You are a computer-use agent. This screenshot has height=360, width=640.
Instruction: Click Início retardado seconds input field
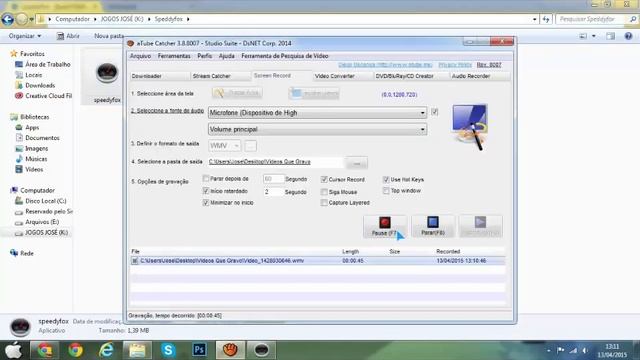[273, 192]
